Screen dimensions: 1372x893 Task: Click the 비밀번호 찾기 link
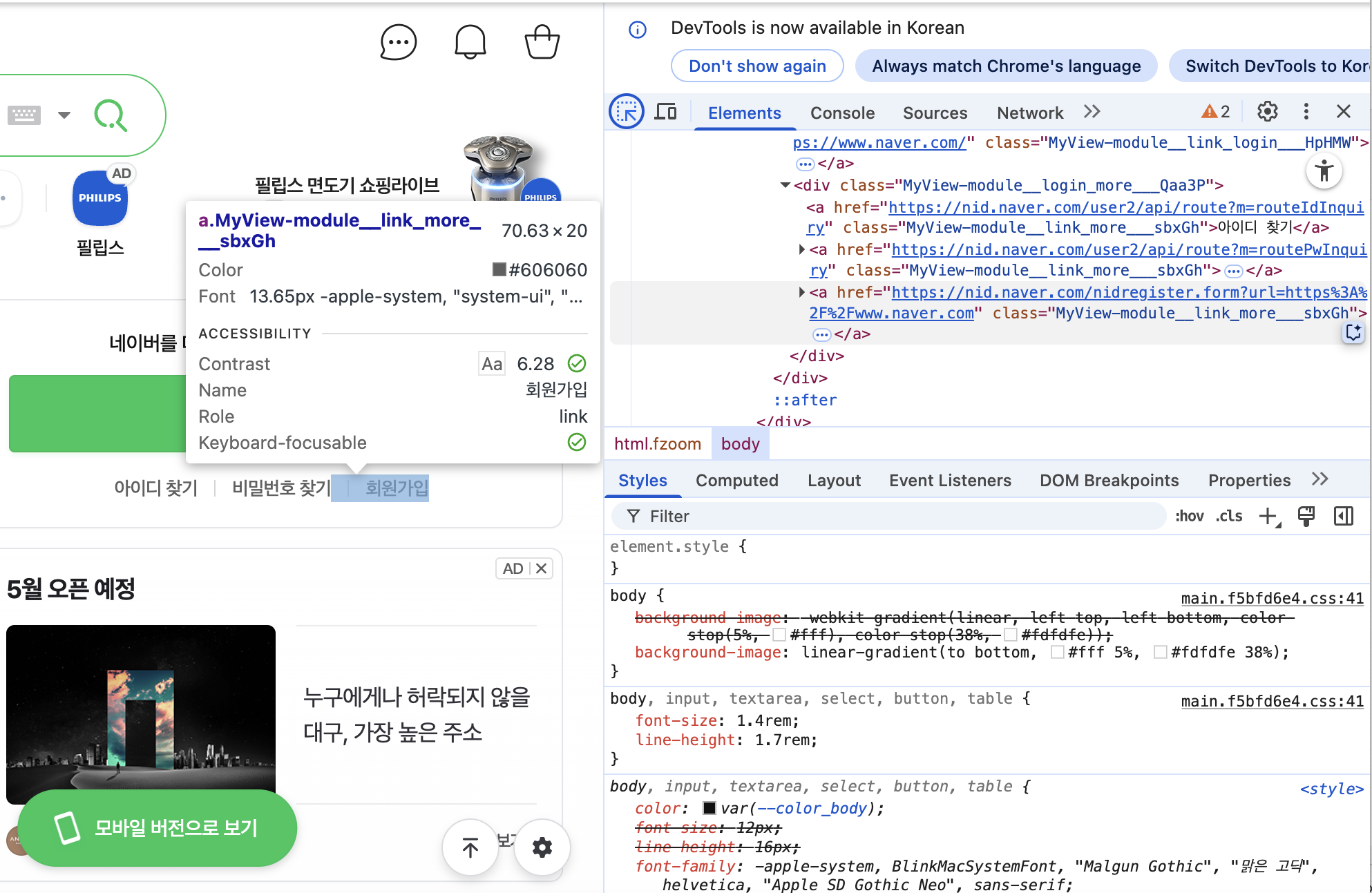[x=281, y=488]
